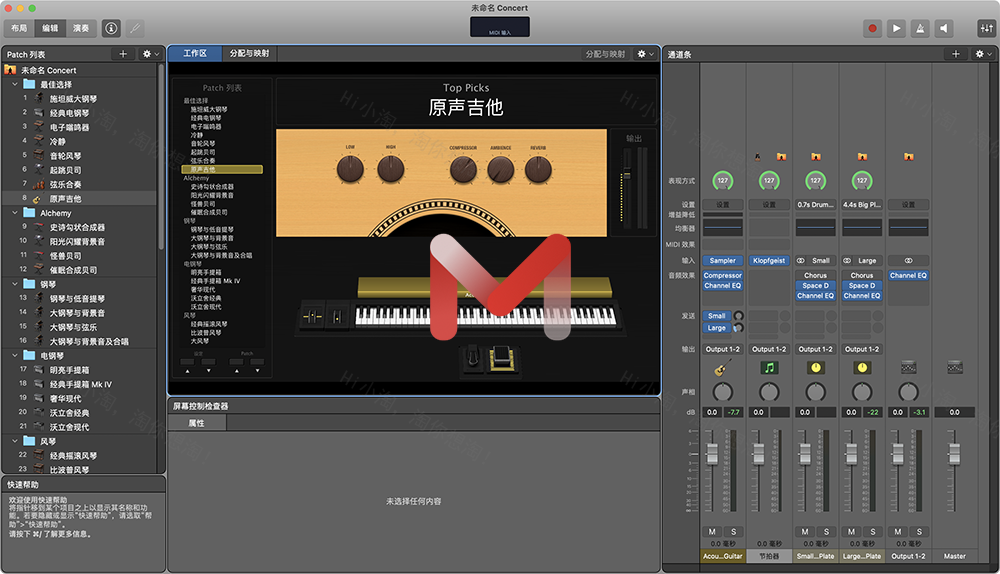
Task: Add a channel strip with plus button
Action: click(x=955, y=54)
